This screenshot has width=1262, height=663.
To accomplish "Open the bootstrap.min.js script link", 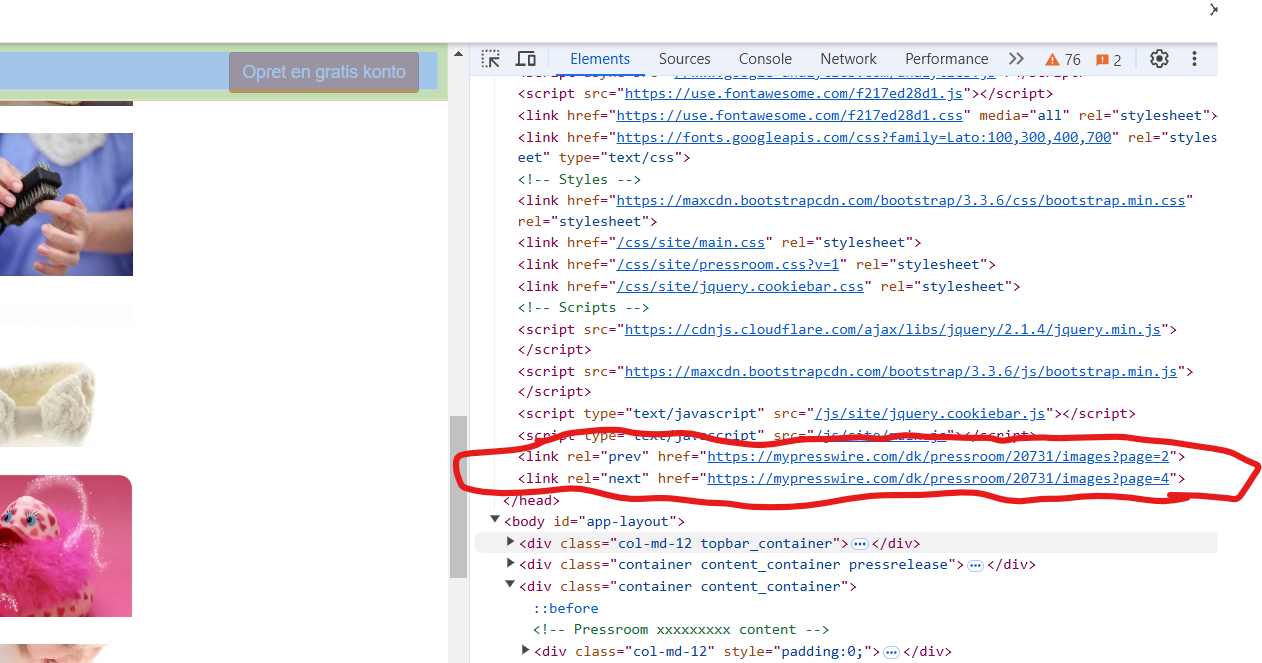I will [x=901, y=372].
